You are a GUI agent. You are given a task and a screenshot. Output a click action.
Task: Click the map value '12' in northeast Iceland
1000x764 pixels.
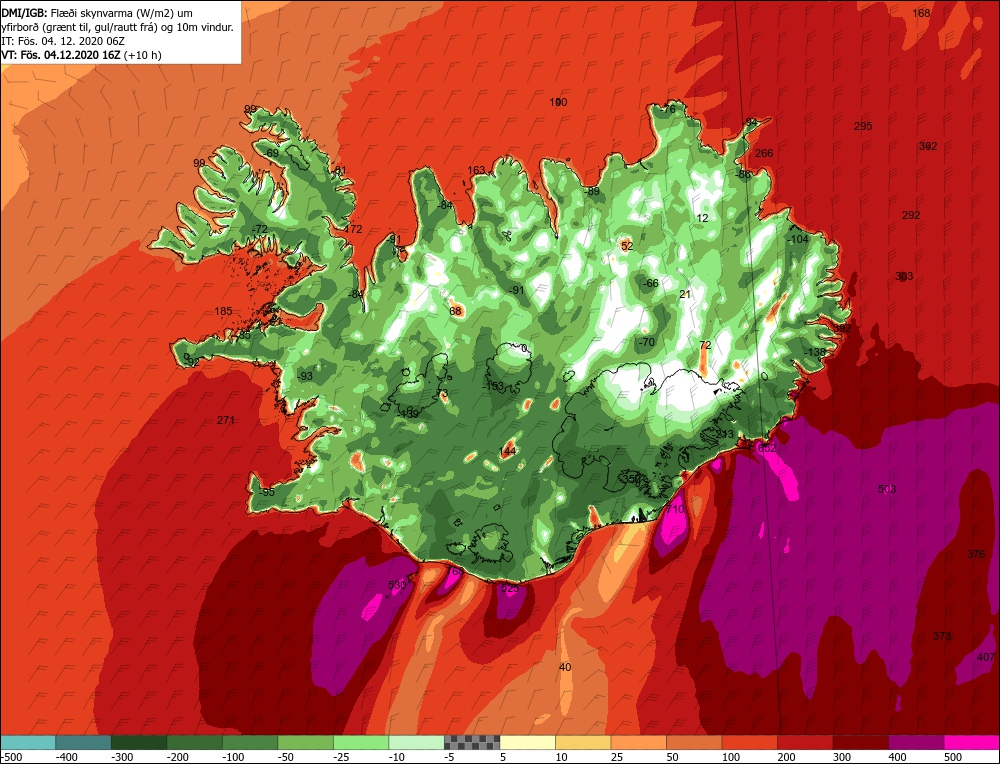point(702,218)
